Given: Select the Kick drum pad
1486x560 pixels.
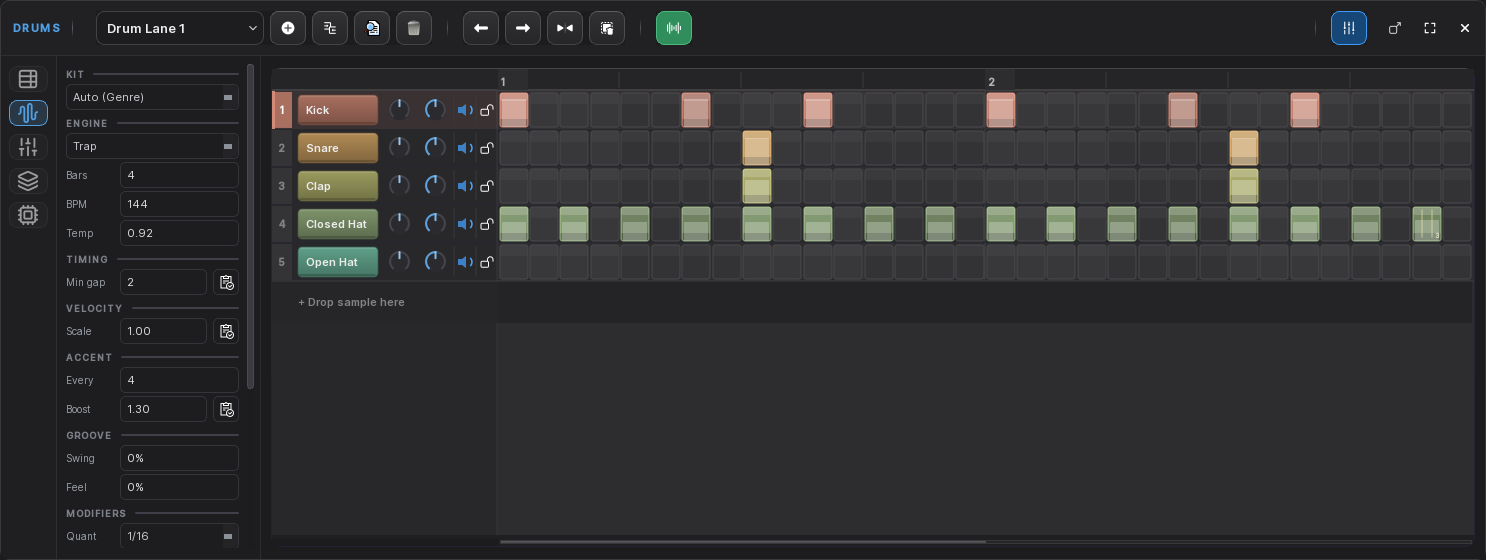Looking at the screenshot, I should click(338, 110).
